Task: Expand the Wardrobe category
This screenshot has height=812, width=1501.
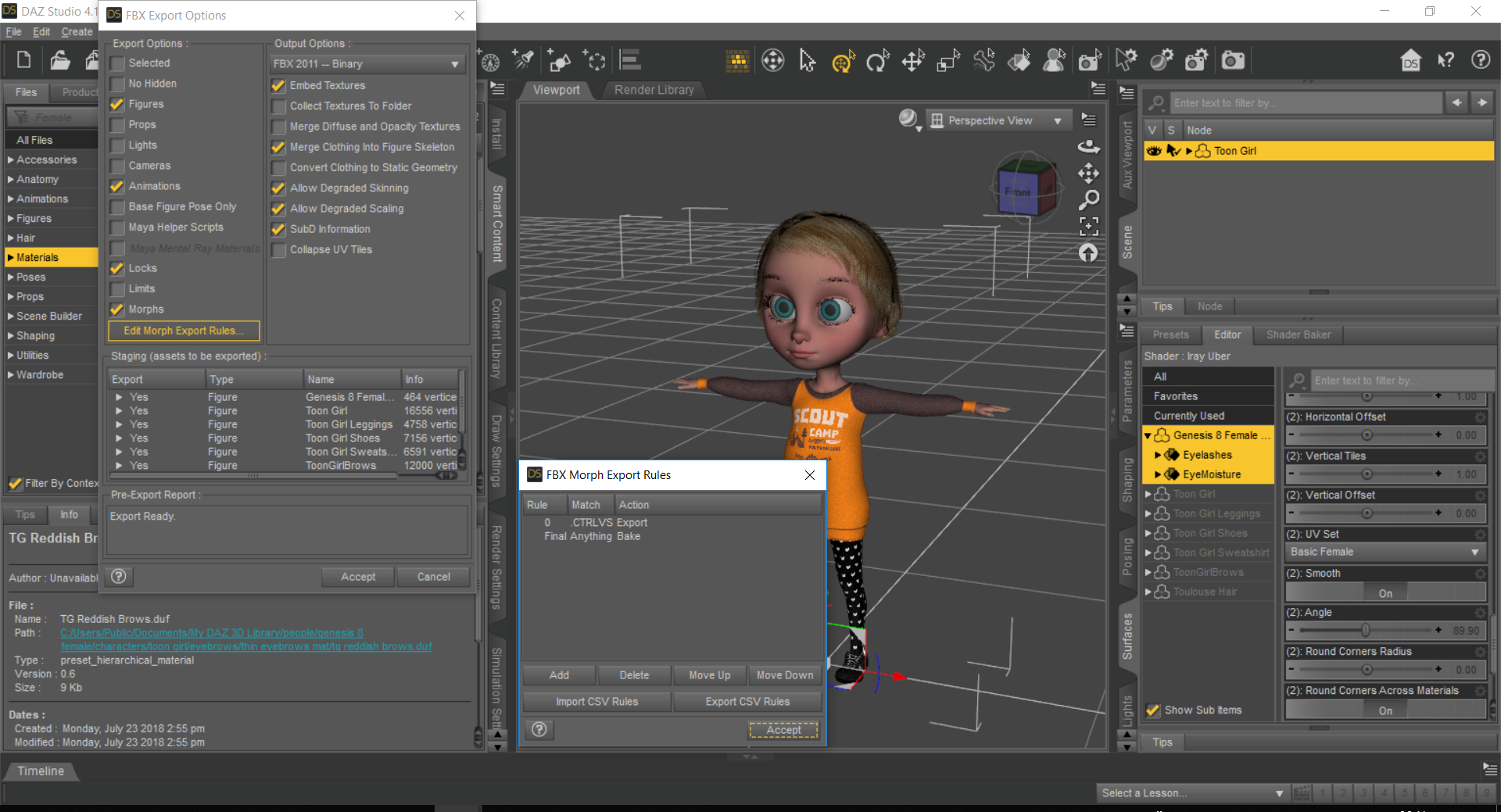Action: click(10, 375)
